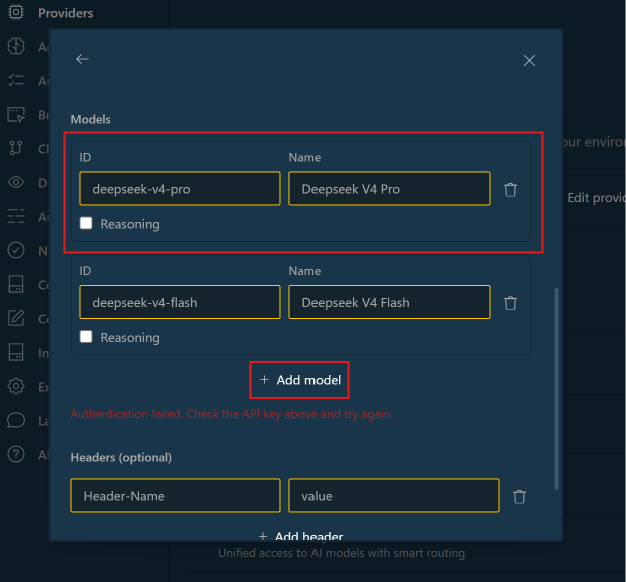Viewport: 626px width, 582px height.
Task: Click the circled checkmark icon in sidebar
Action: (16, 250)
